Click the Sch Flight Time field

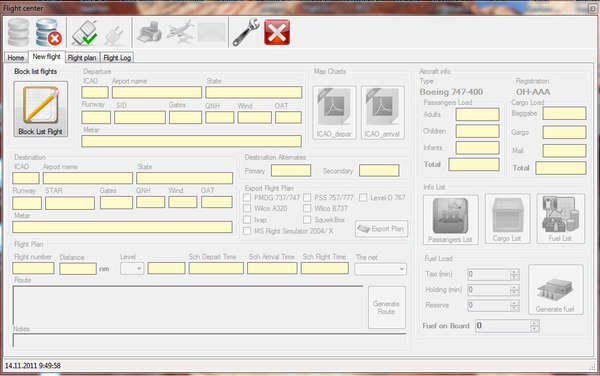(325, 268)
